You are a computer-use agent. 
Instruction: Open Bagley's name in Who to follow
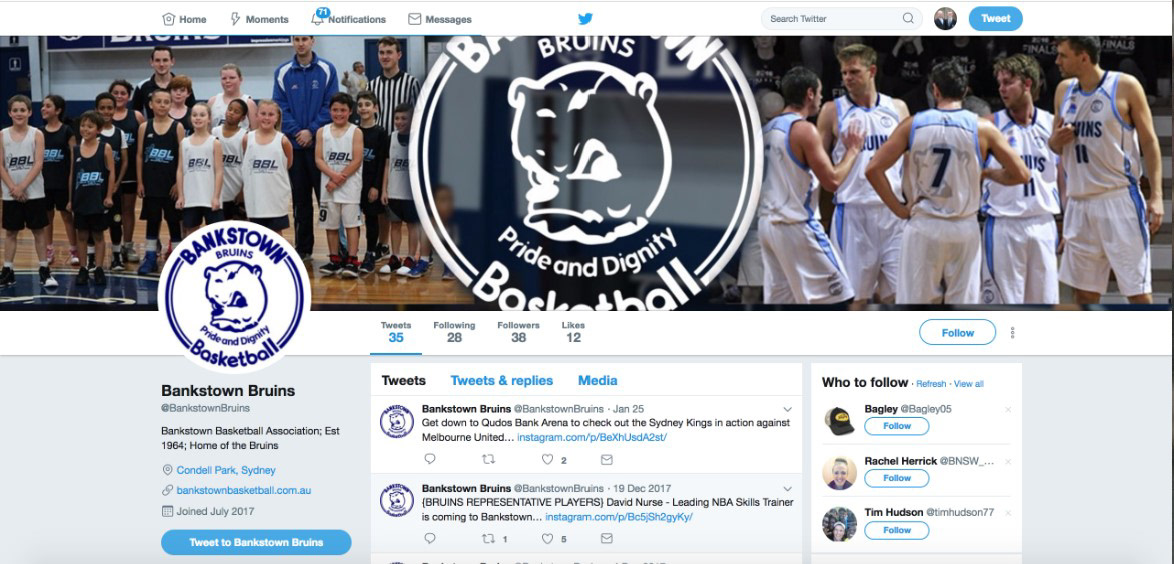pyautogui.click(x=880, y=409)
